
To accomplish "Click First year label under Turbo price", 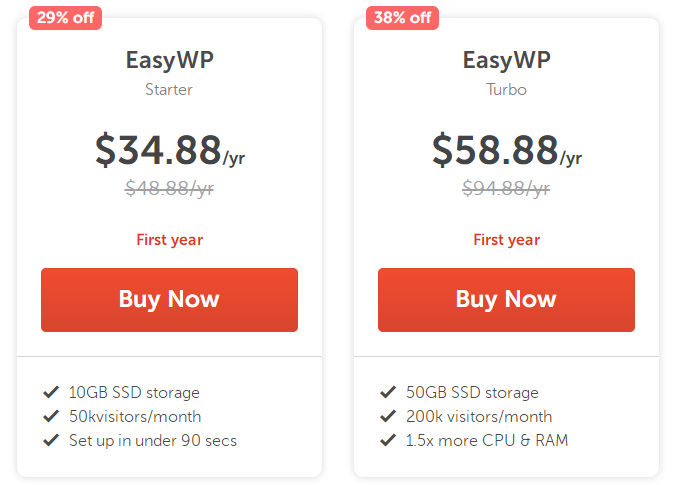I will [x=506, y=240].
